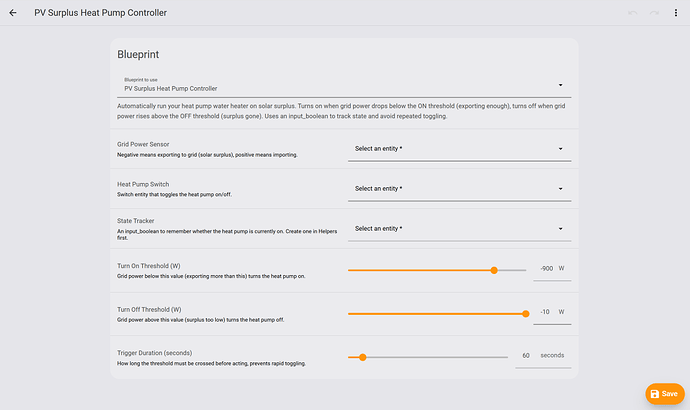Click the Trigger Duration slider track middle
690x410 pixels.
point(428,357)
